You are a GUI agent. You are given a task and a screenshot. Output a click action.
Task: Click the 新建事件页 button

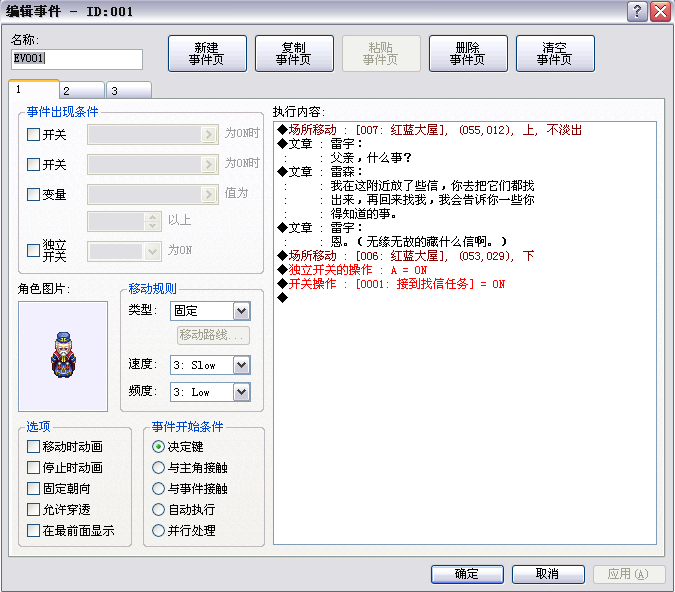[x=207, y=53]
